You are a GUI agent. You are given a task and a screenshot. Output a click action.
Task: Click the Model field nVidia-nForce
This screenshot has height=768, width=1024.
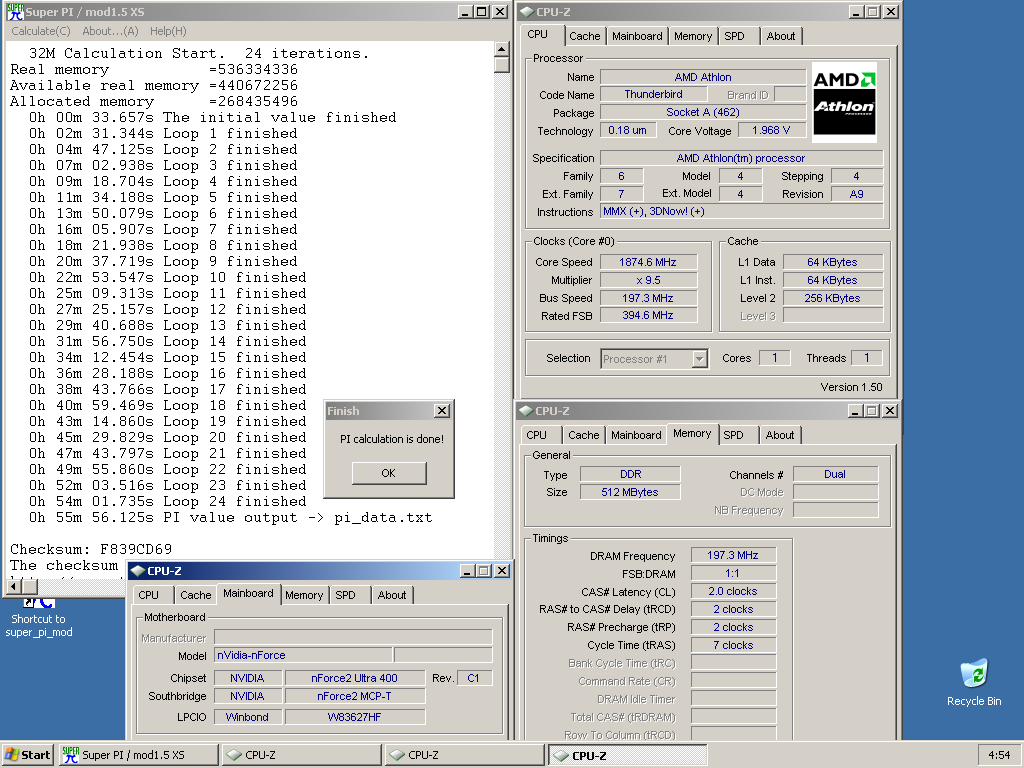[304, 655]
